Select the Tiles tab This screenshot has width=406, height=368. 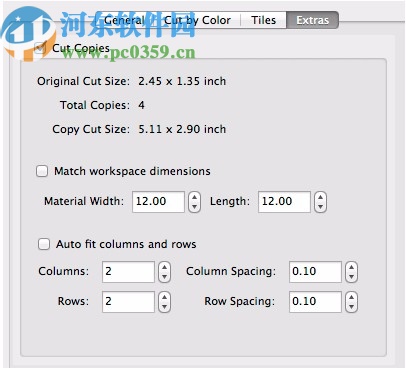coord(263,20)
